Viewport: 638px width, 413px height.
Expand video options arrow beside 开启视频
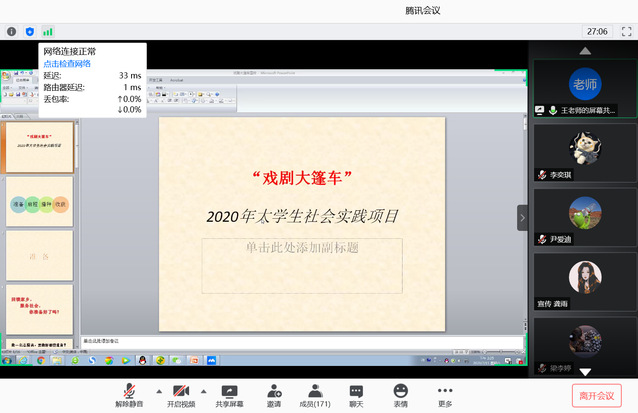click(205, 391)
